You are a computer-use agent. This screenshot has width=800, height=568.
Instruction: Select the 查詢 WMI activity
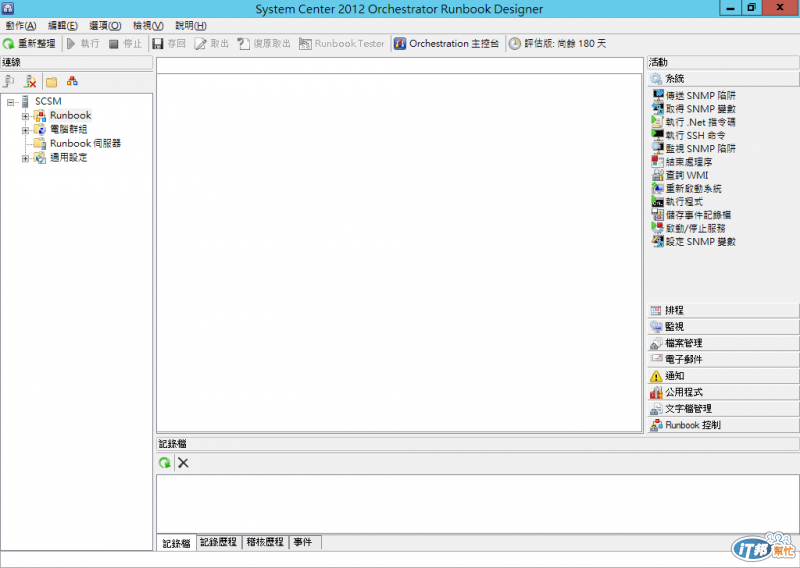point(680,175)
